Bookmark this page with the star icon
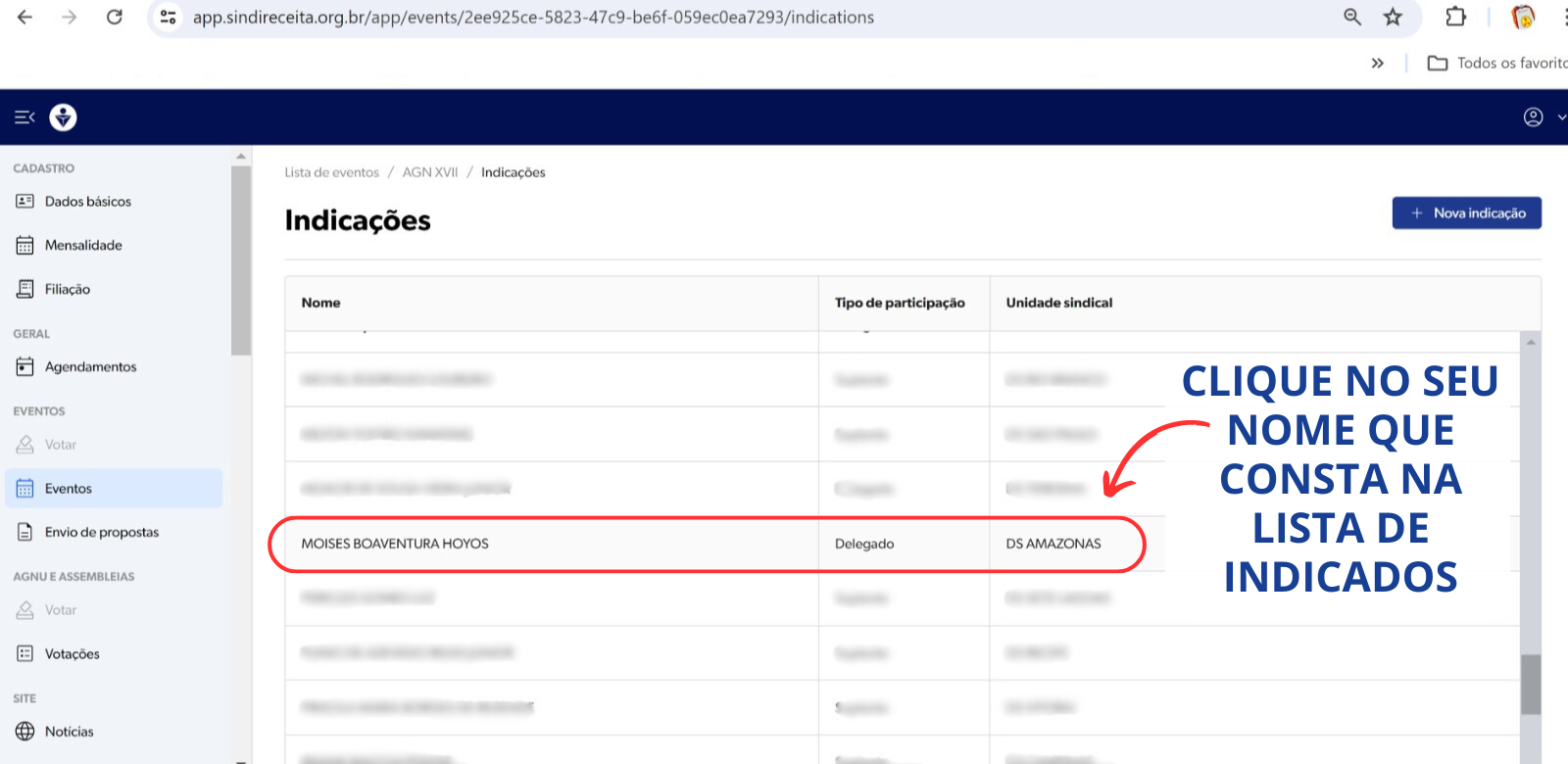The width and height of the screenshot is (1568, 764). [x=1393, y=18]
